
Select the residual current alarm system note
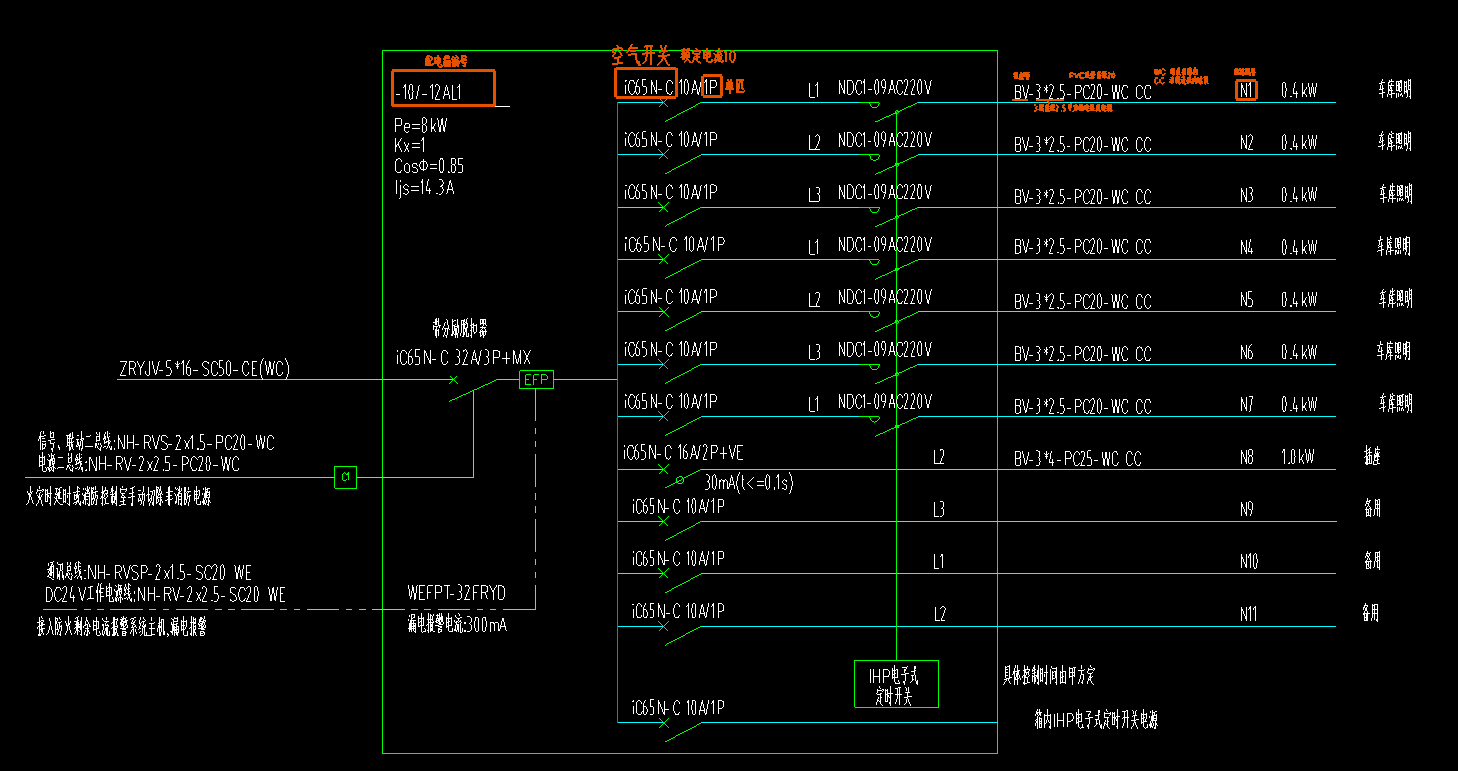point(121,629)
